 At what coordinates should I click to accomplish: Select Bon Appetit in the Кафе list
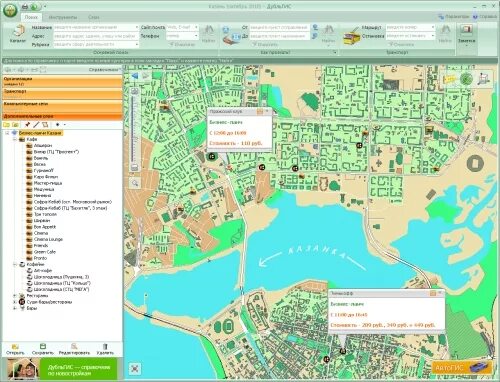click(45, 227)
